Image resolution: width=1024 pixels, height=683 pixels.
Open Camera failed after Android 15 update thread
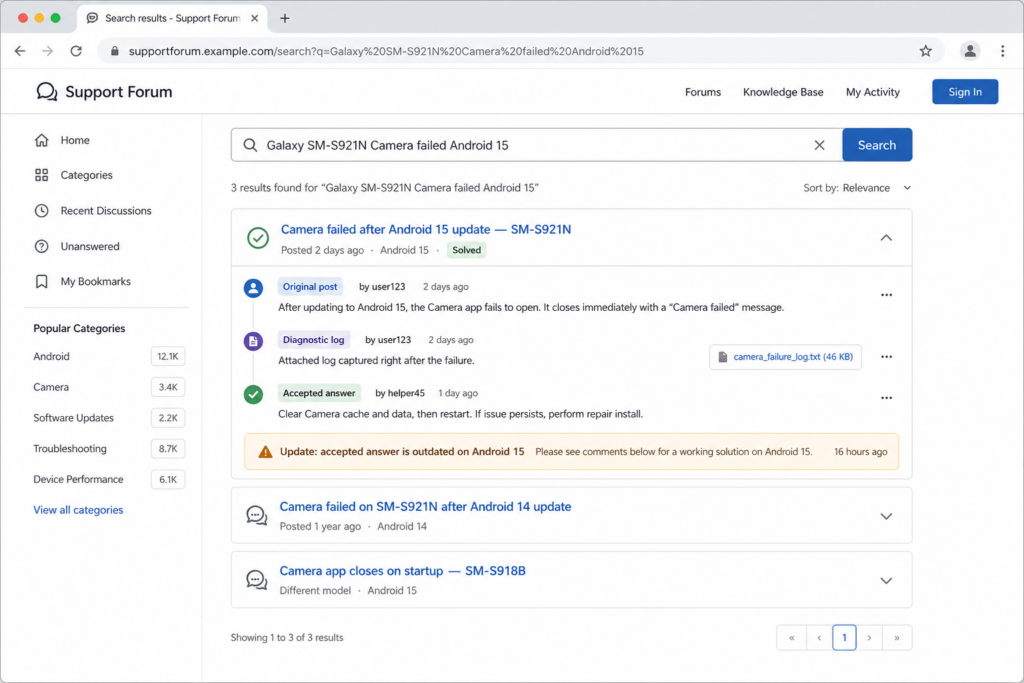tap(426, 229)
